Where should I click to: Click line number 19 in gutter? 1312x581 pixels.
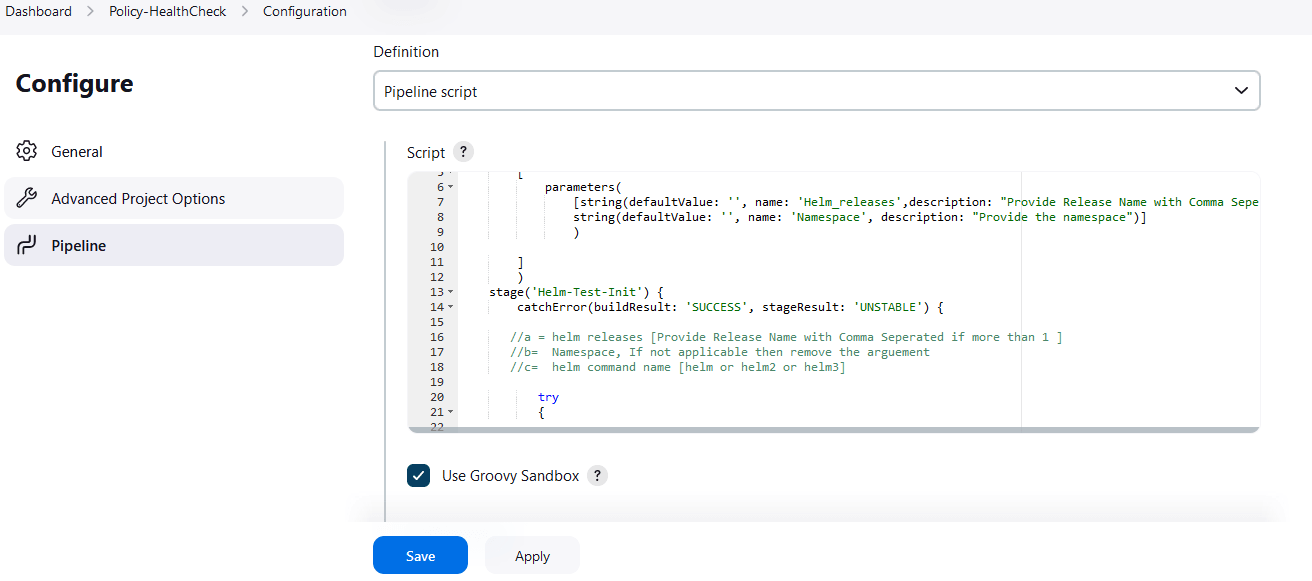click(x=436, y=382)
